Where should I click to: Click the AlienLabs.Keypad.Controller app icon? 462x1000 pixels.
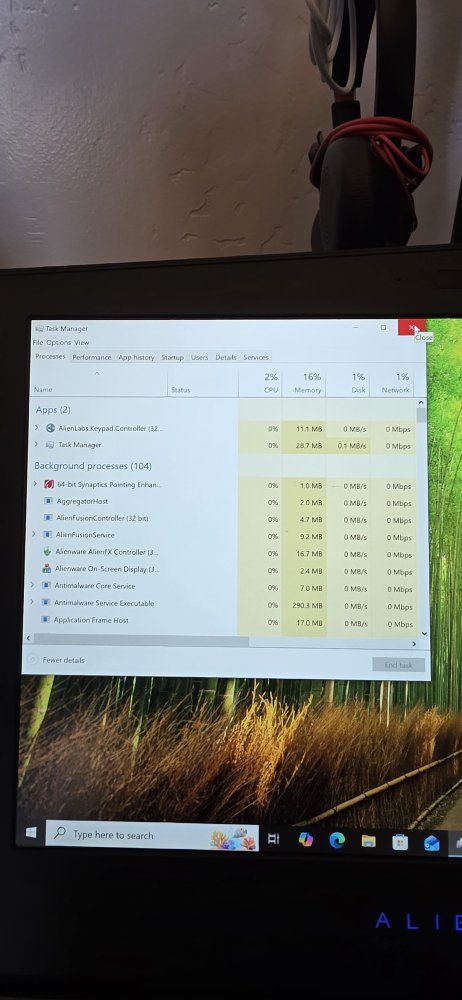50,428
